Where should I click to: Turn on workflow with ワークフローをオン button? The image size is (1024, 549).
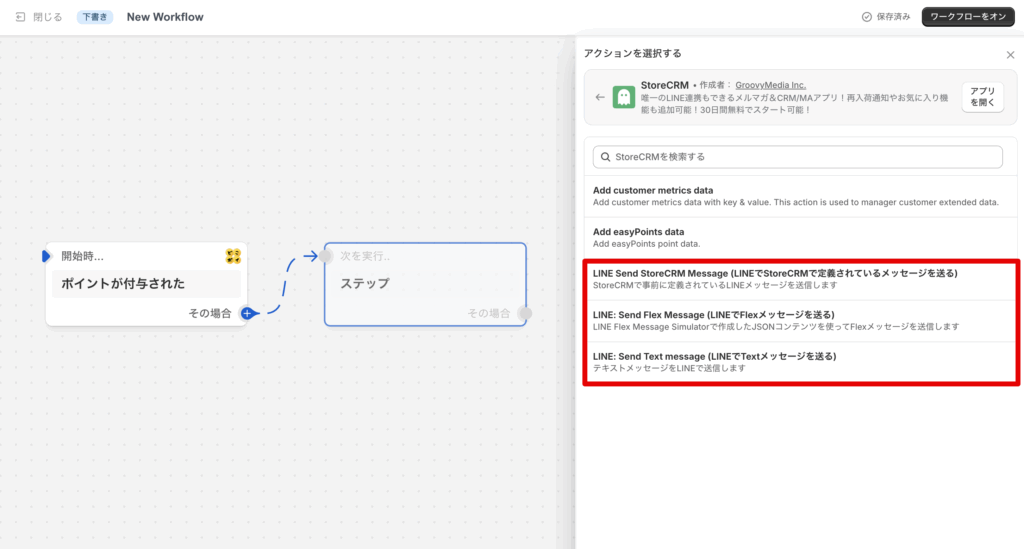pos(967,17)
